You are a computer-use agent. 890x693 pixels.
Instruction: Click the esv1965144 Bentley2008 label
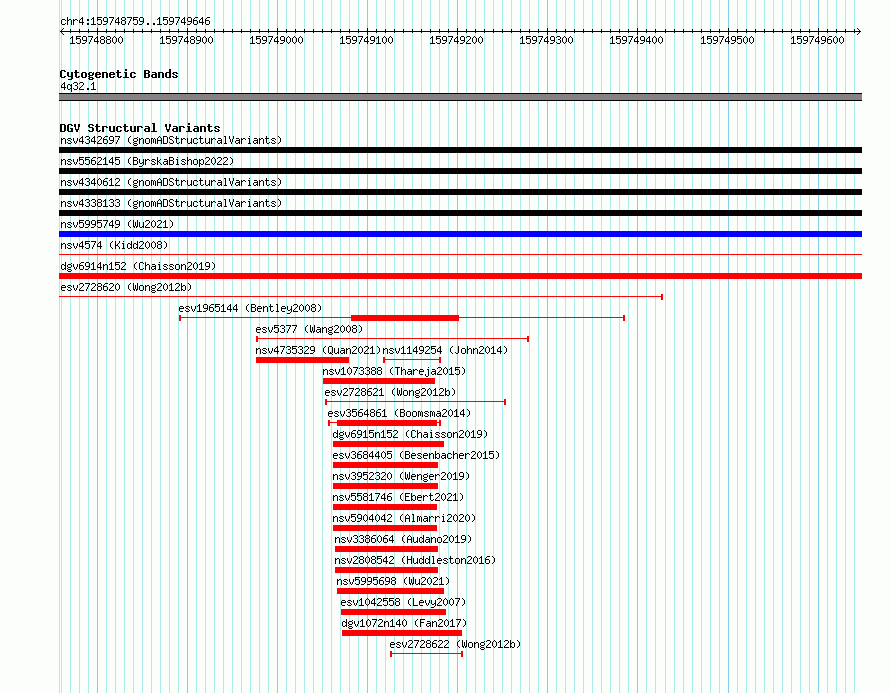250,308
